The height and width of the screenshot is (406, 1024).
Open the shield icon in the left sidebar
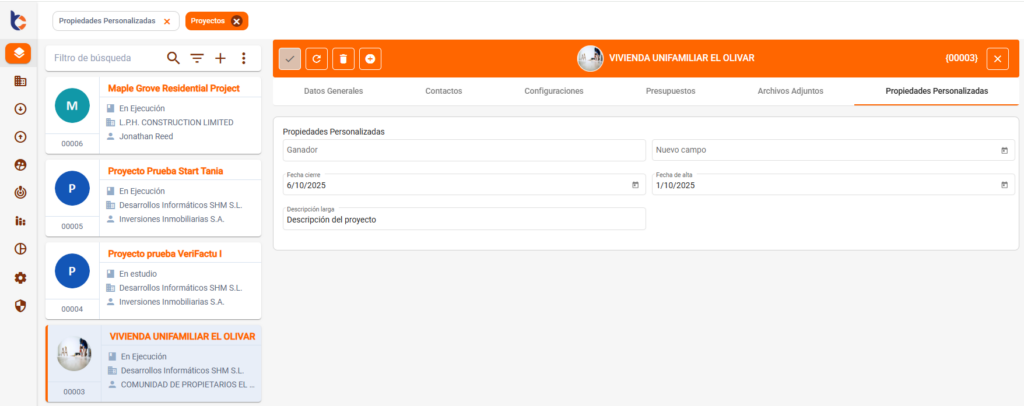pyautogui.click(x=20, y=305)
